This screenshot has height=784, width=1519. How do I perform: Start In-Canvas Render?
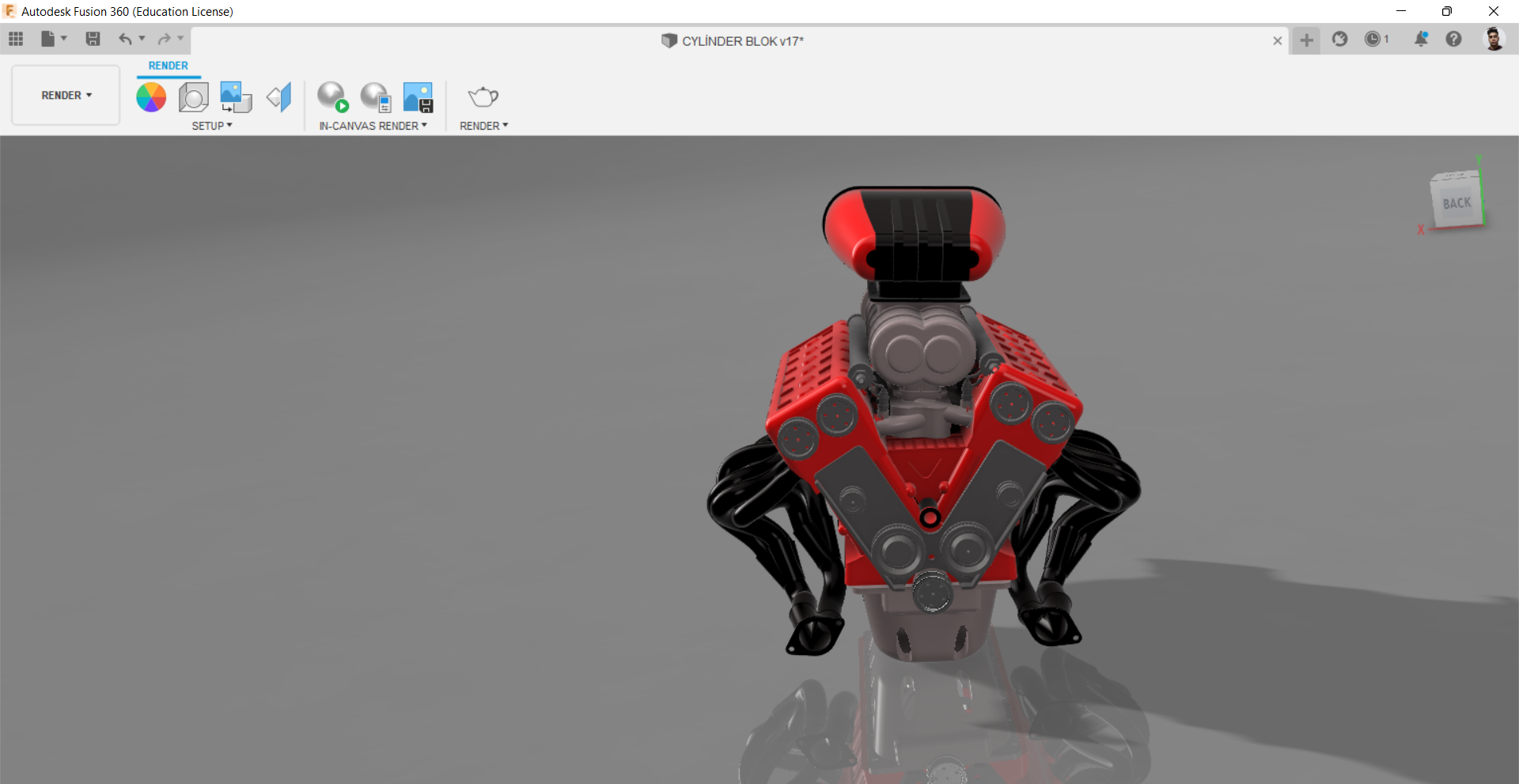333,97
